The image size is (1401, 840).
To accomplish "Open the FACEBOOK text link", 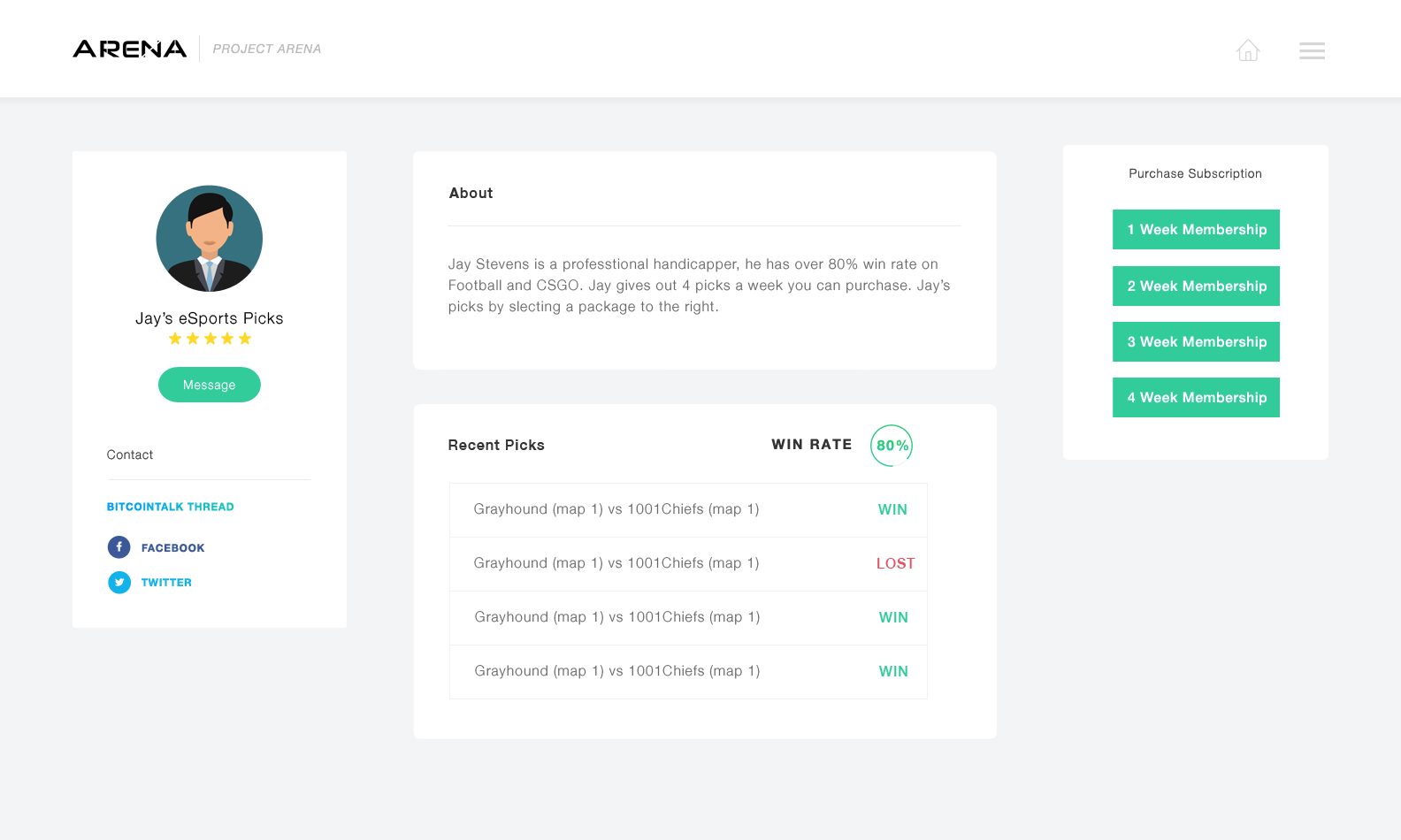I will [x=173, y=548].
